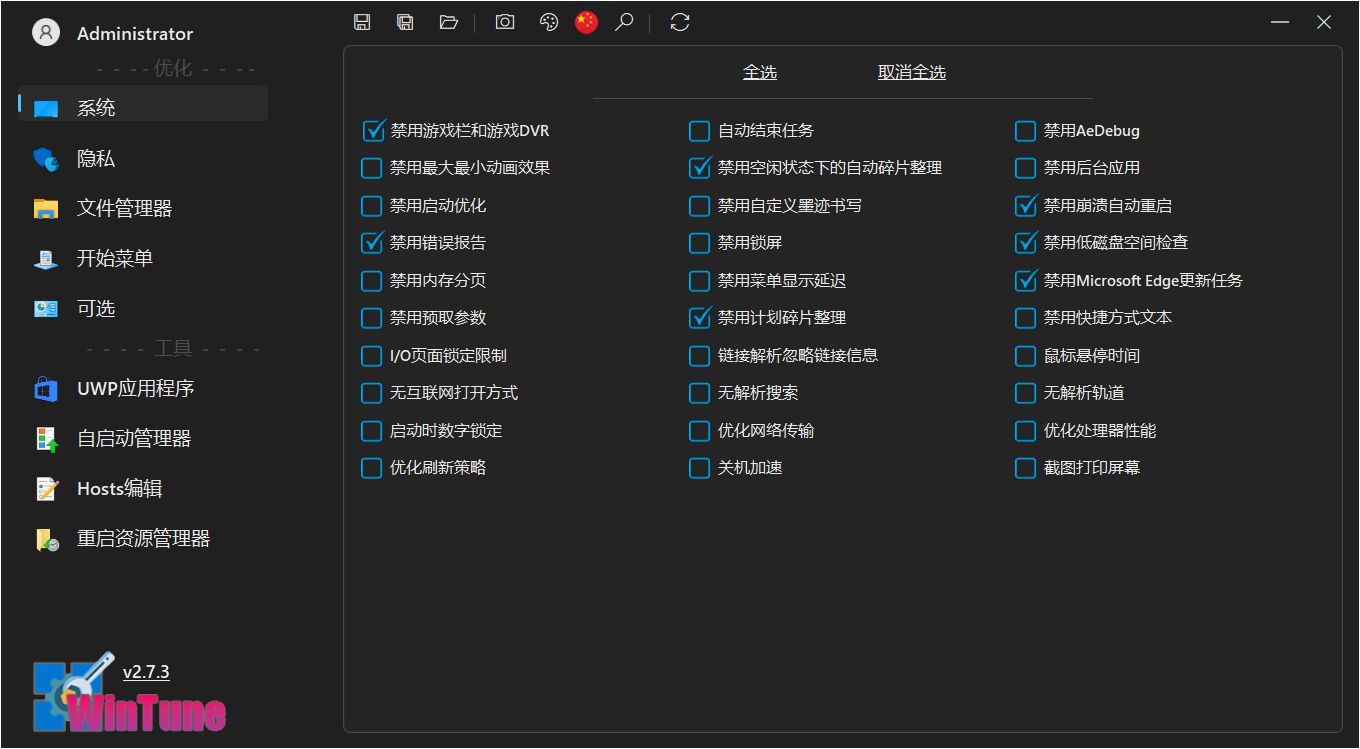Check 禁用锁屏
This screenshot has width=1360, height=749.
(700, 243)
